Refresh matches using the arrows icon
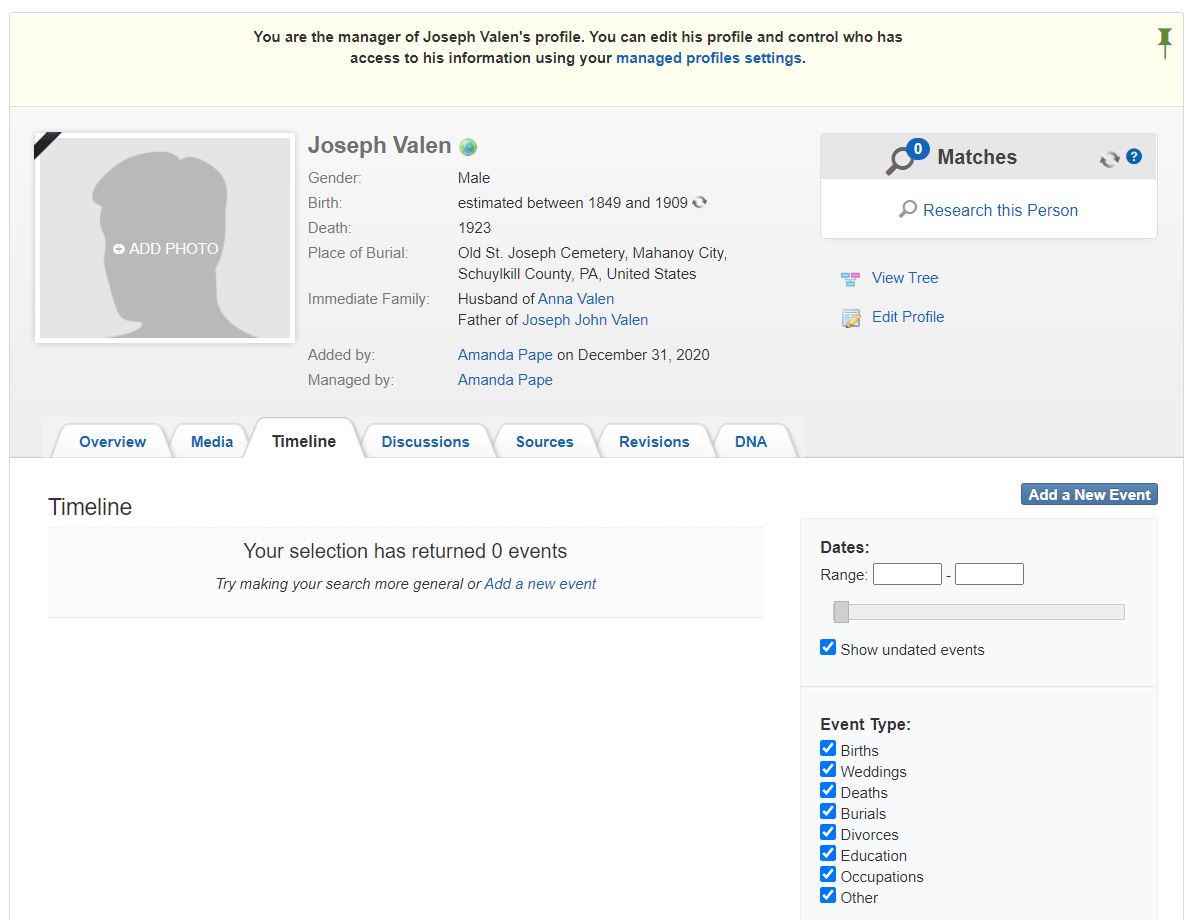The image size is (1196, 920). pyautogui.click(x=1109, y=159)
